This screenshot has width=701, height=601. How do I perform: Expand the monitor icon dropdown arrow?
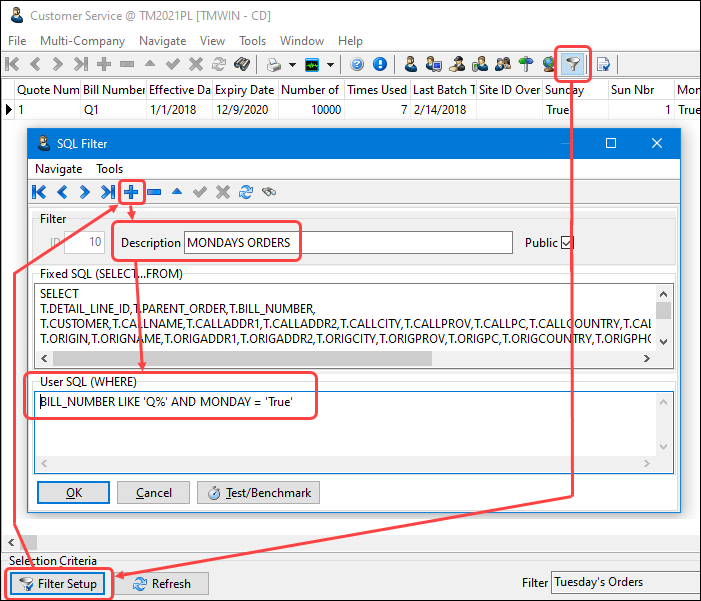(331, 64)
